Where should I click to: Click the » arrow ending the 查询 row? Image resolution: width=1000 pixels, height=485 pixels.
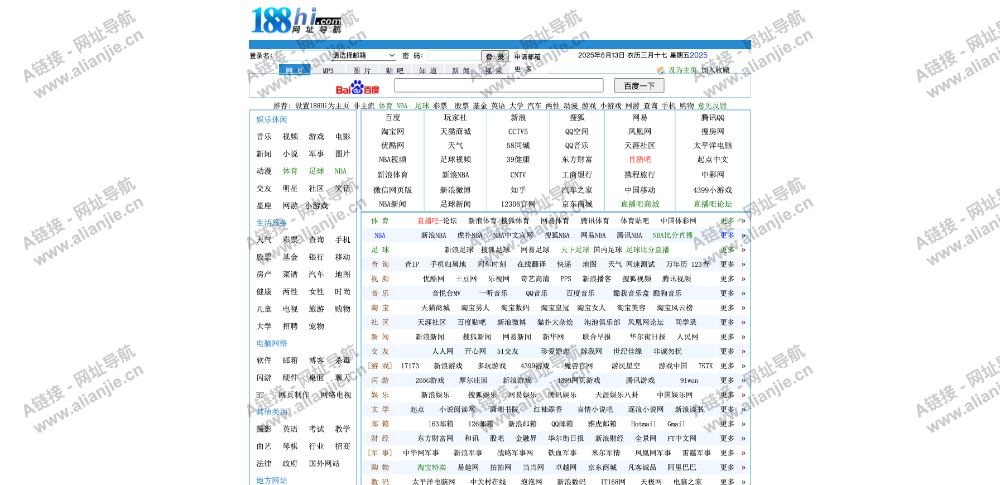coord(742,264)
